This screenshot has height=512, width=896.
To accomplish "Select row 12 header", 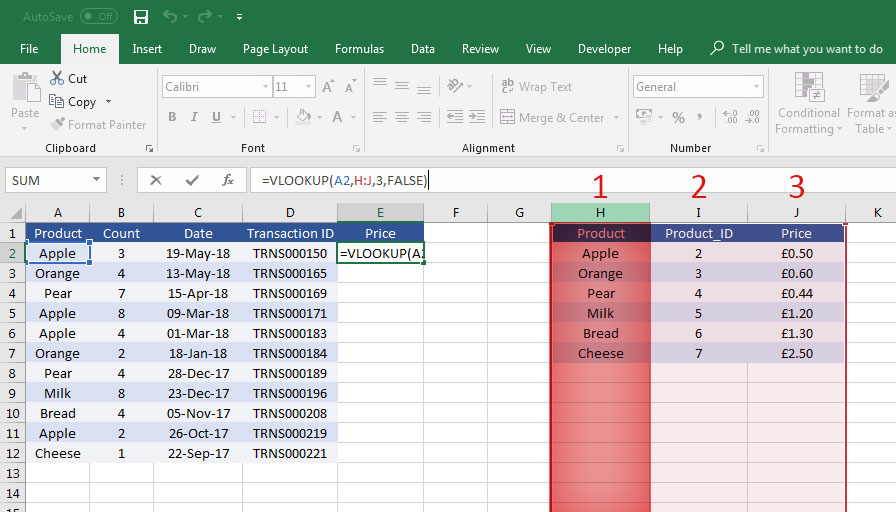I will 13,453.
